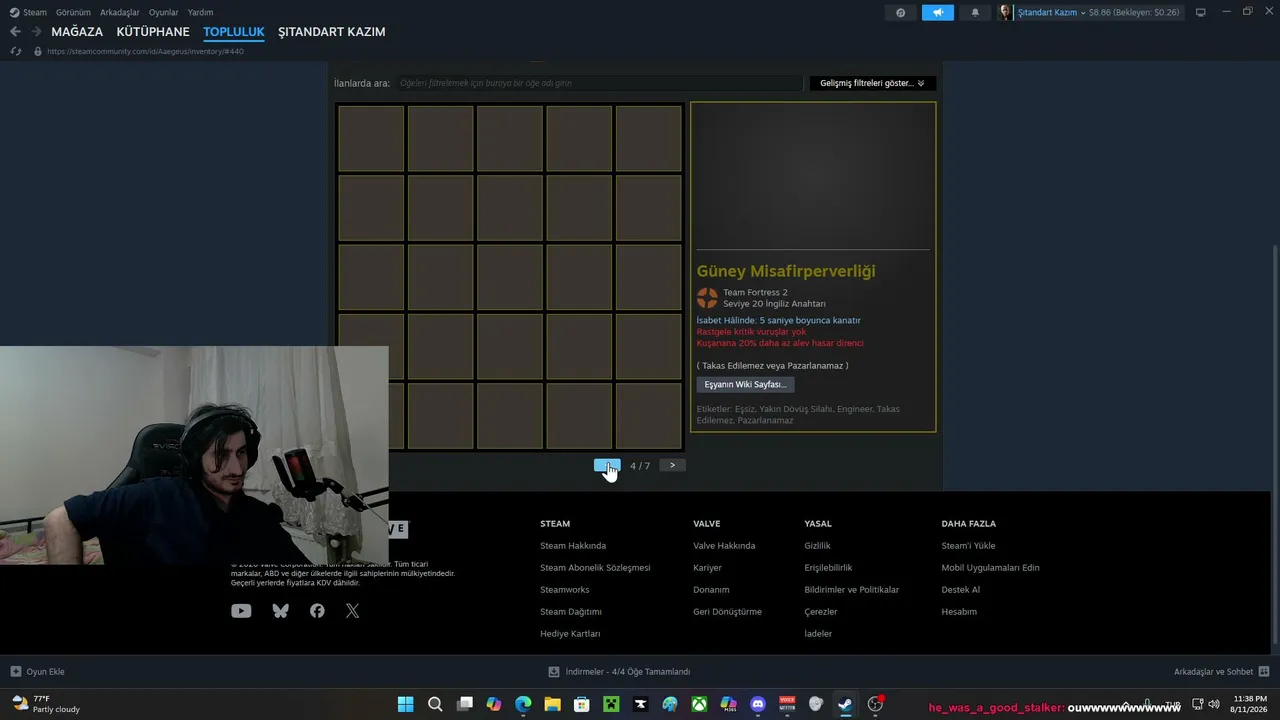Open the Valve Hakkında link
This screenshot has width=1280, height=720.
tap(724, 546)
